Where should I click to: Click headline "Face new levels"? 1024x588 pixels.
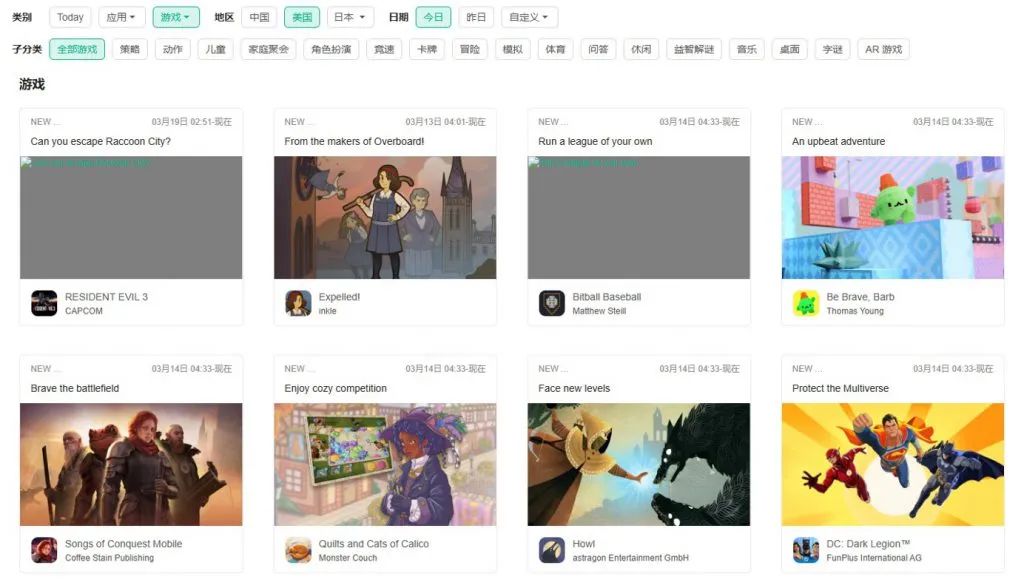(x=574, y=388)
